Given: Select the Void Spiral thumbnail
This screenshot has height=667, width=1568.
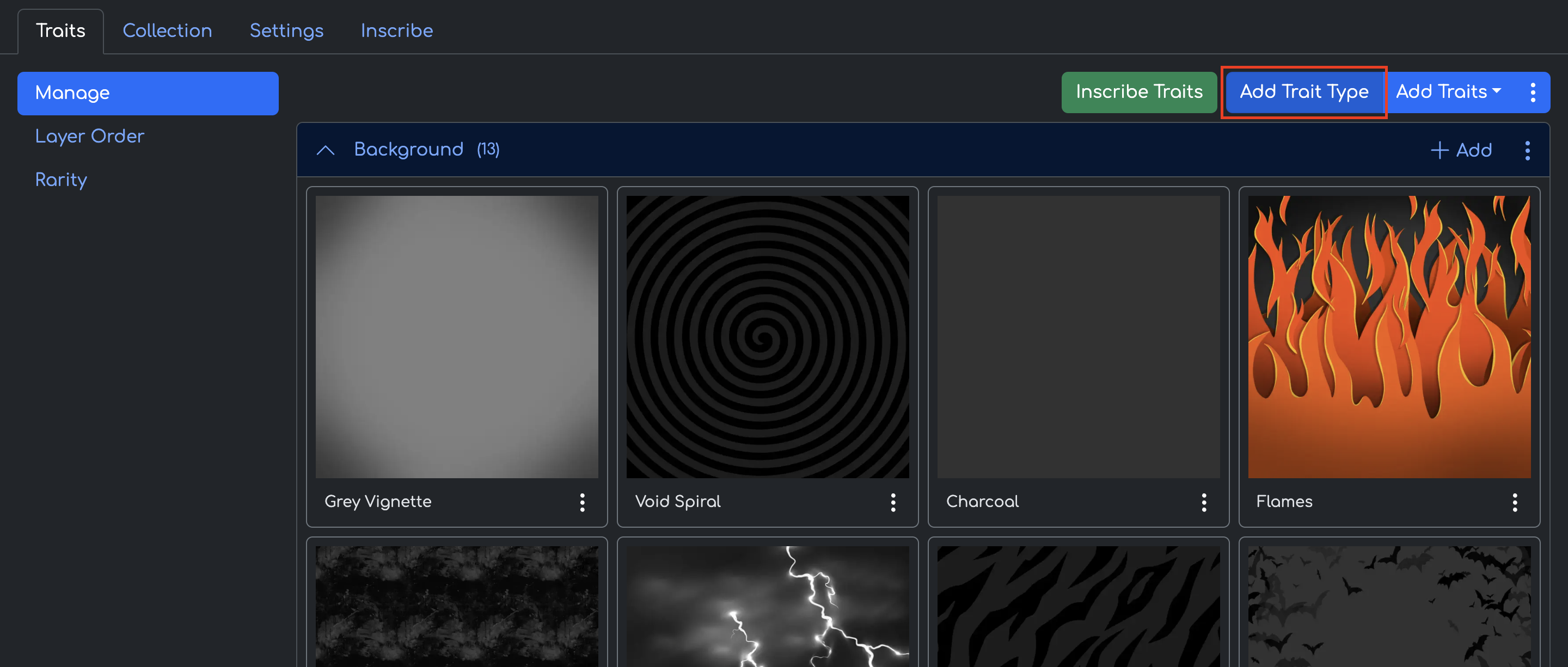Looking at the screenshot, I should 767,336.
